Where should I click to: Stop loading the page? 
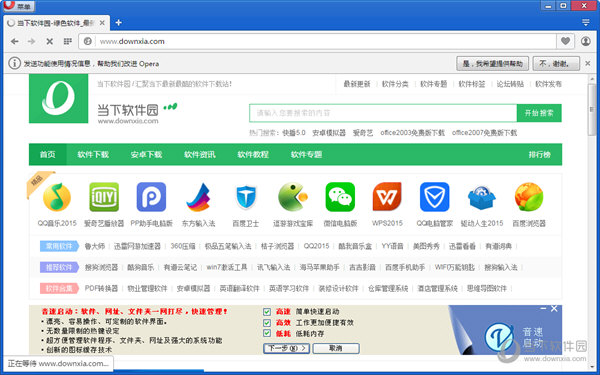[x=50, y=41]
